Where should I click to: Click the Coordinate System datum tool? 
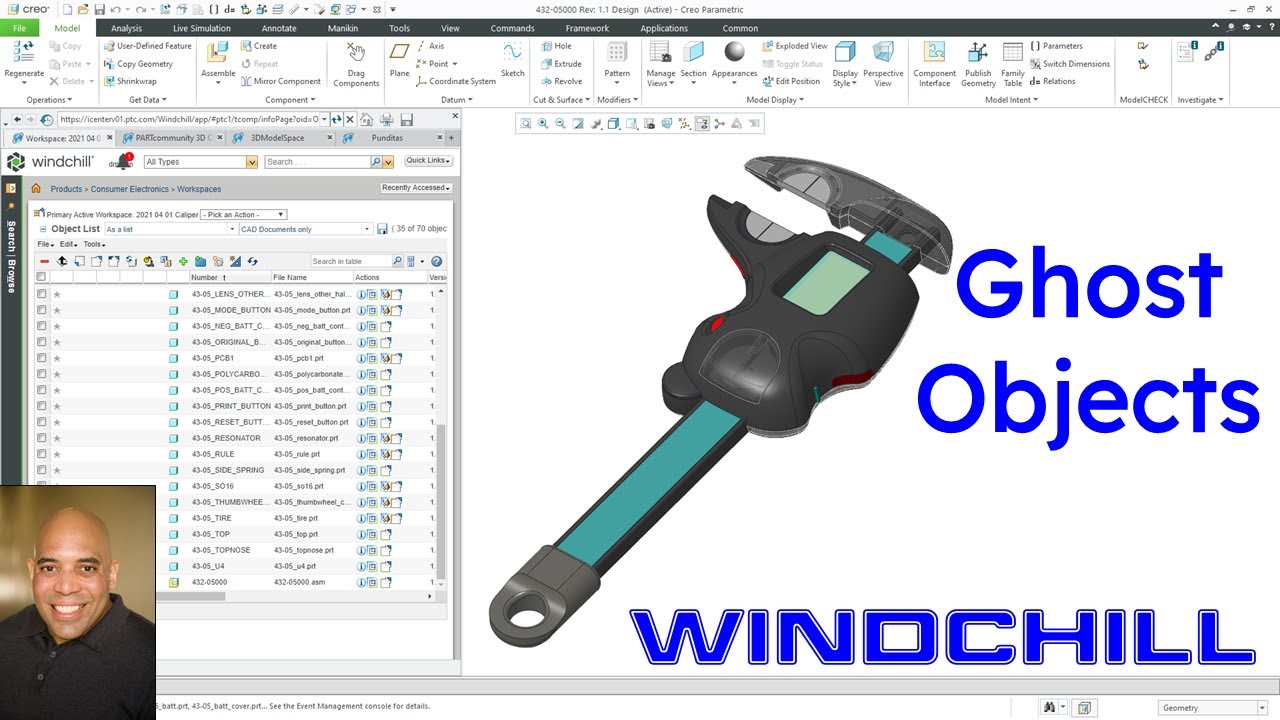pyautogui.click(x=456, y=82)
